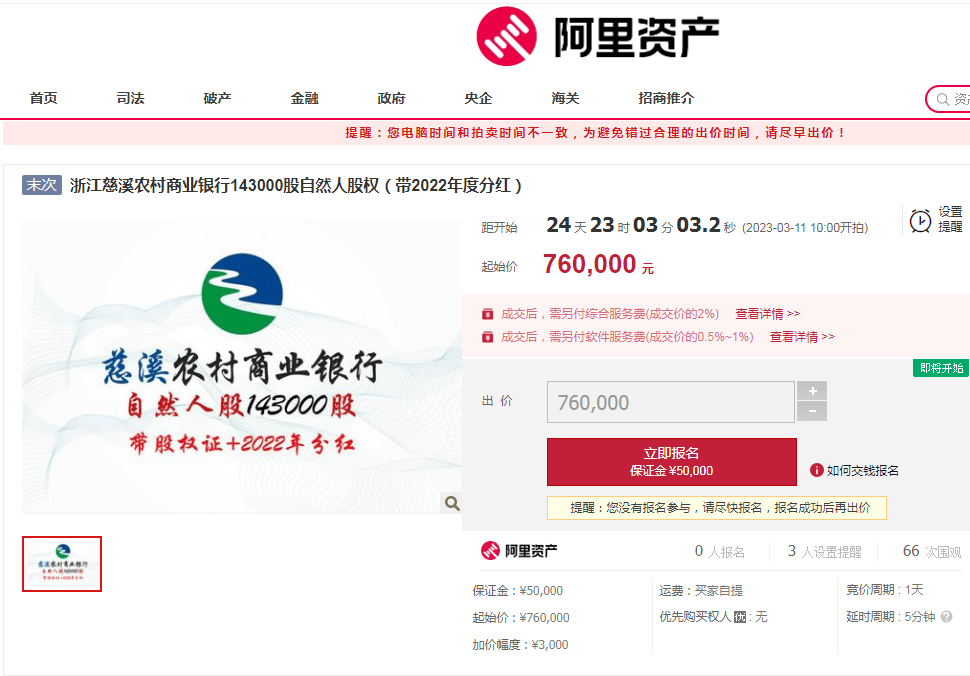
Task: Click the 竞价周期：1天 detail text
Action: 885,590
